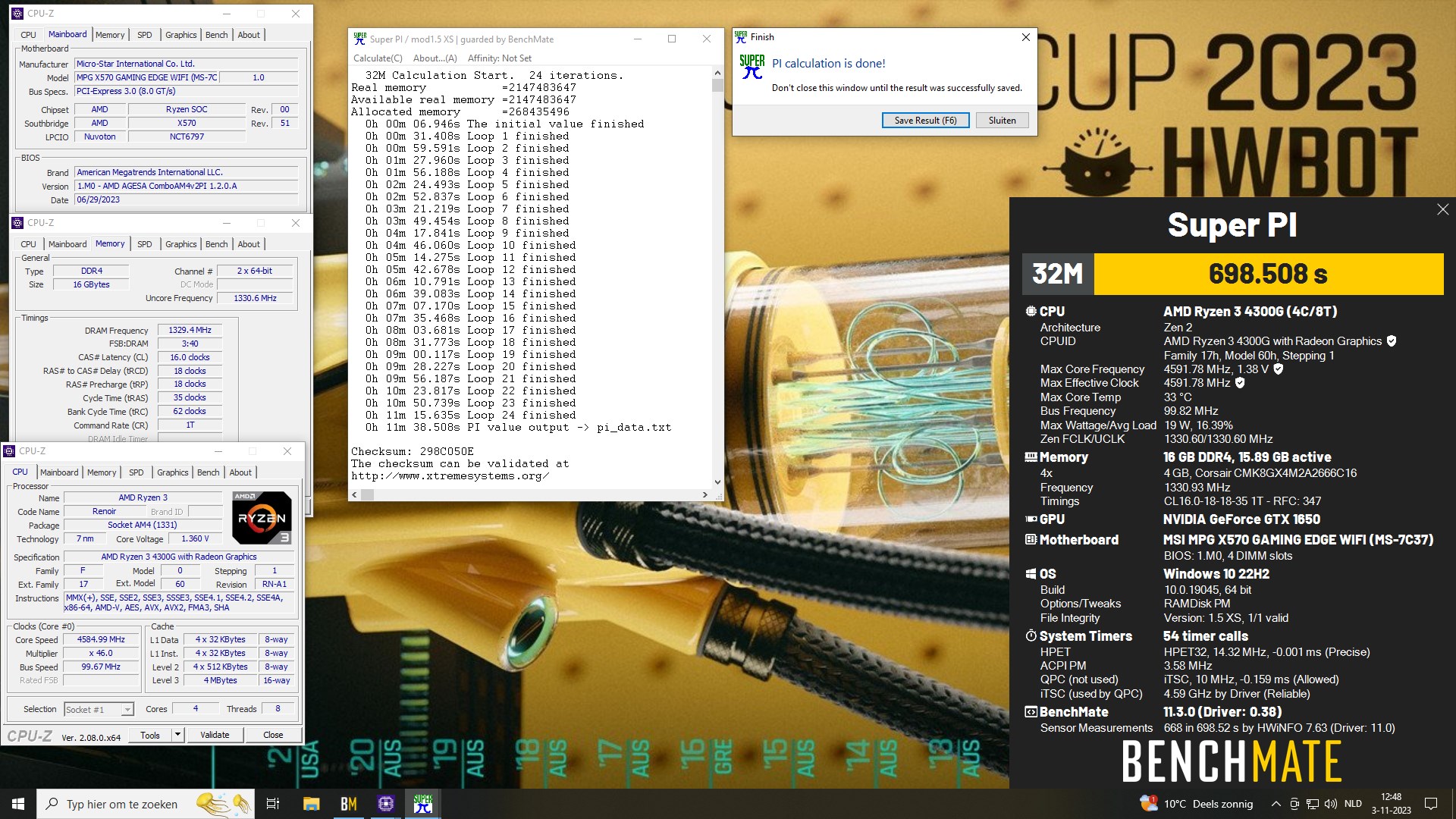The width and height of the screenshot is (1456, 819).
Task: Close the BenchMate Super PI result panel
Action: 1442,209
